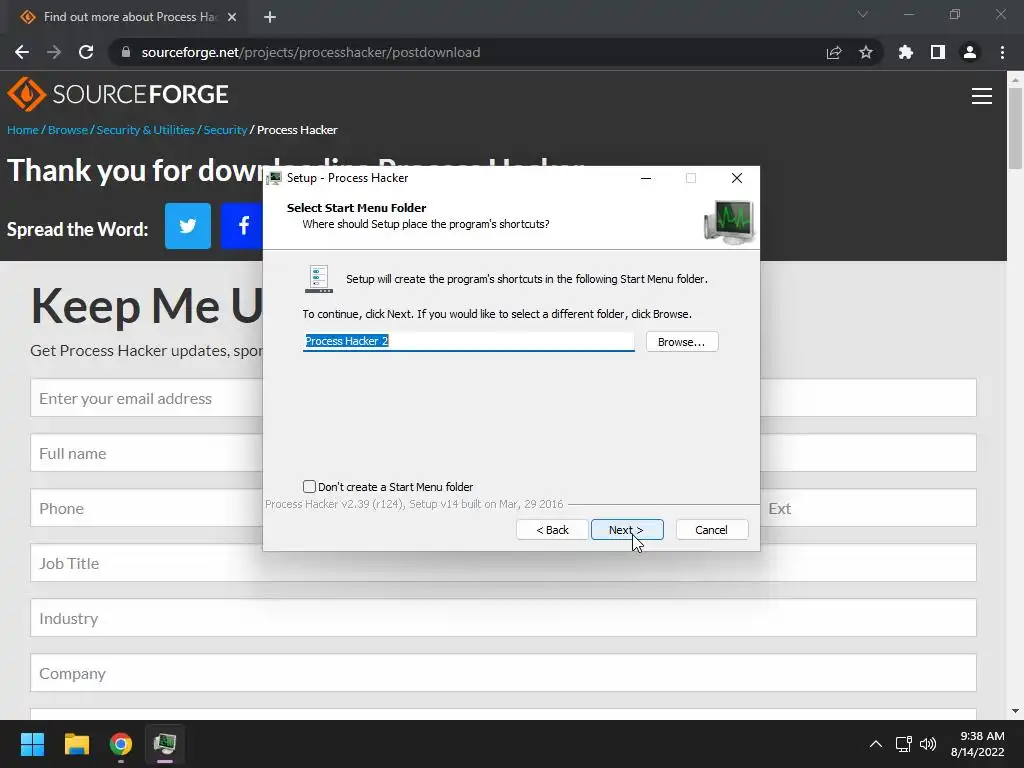Open the SourceForge hamburger menu

click(x=982, y=96)
